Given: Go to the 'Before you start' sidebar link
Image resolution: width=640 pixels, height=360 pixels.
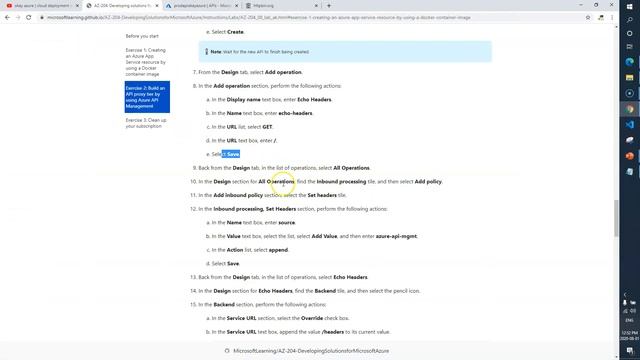Looking at the screenshot, I should [x=142, y=36].
